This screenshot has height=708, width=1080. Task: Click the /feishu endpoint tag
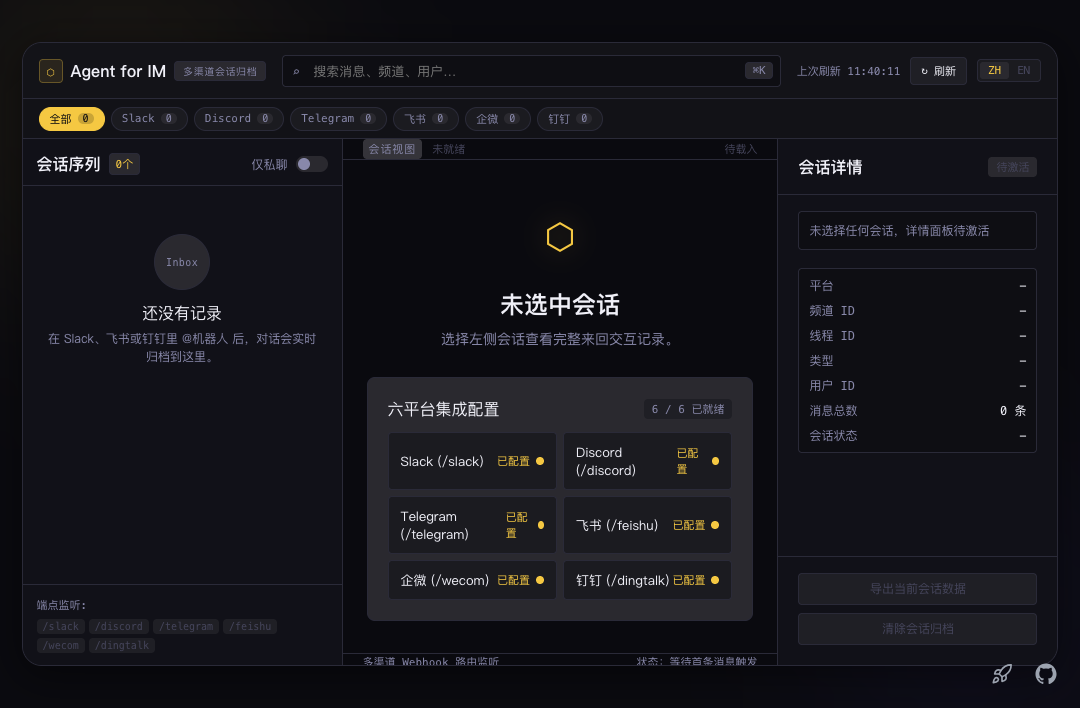(x=250, y=626)
